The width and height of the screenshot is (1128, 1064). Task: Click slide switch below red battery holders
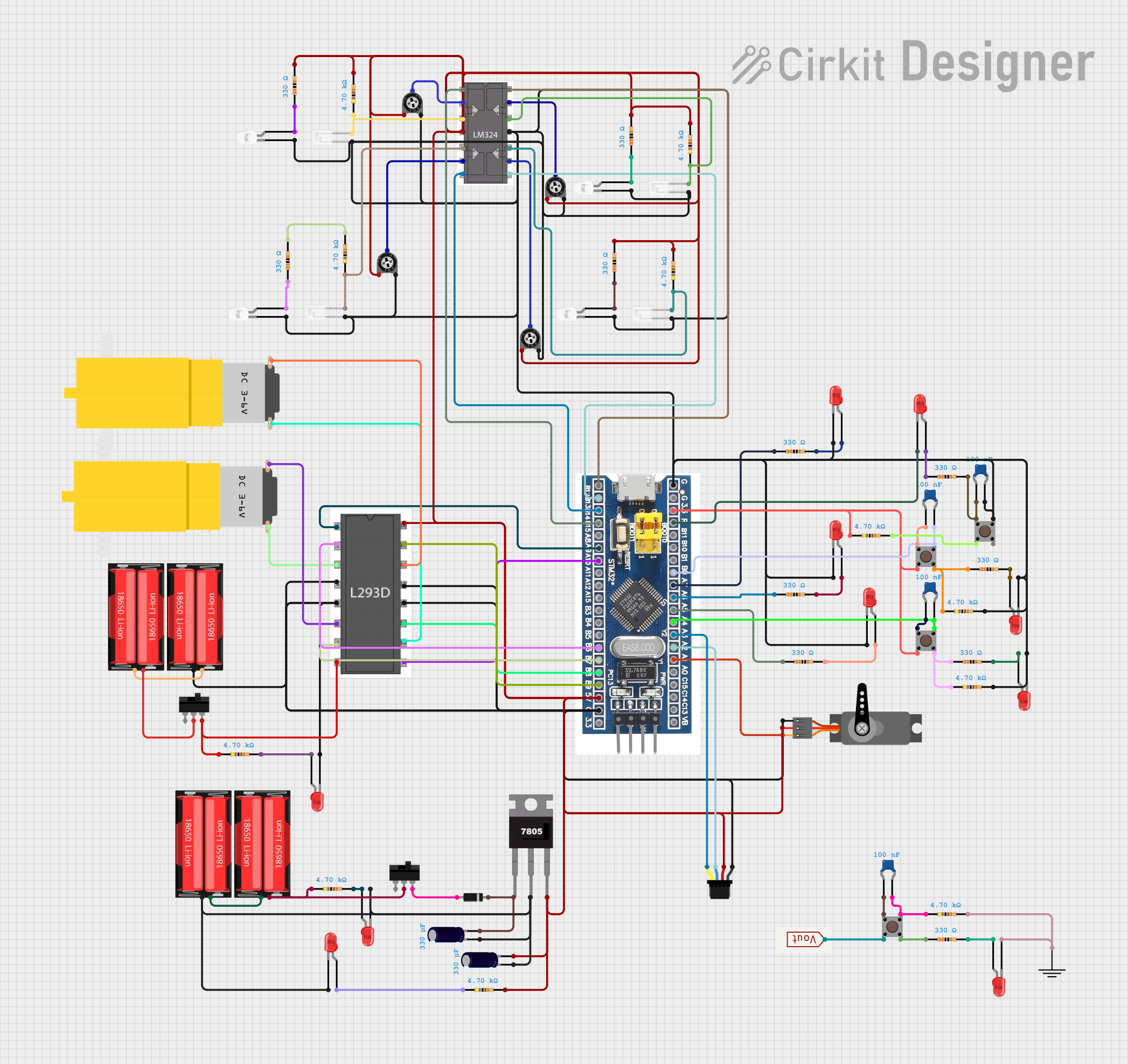[194, 705]
